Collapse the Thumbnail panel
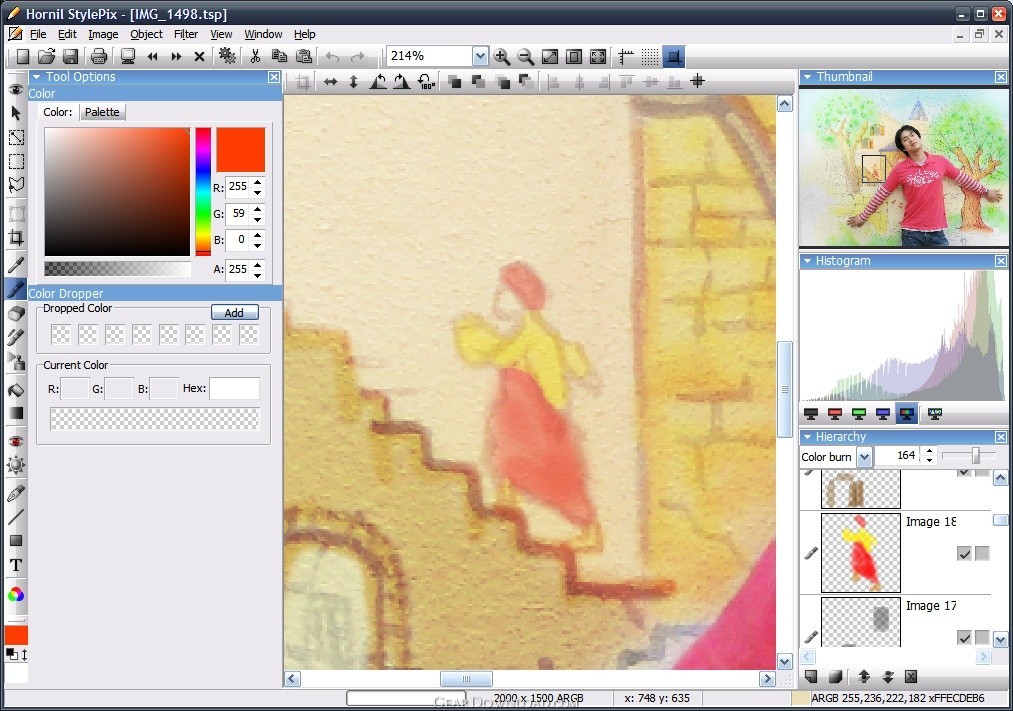This screenshot has width=1013, height=711. 807,77
